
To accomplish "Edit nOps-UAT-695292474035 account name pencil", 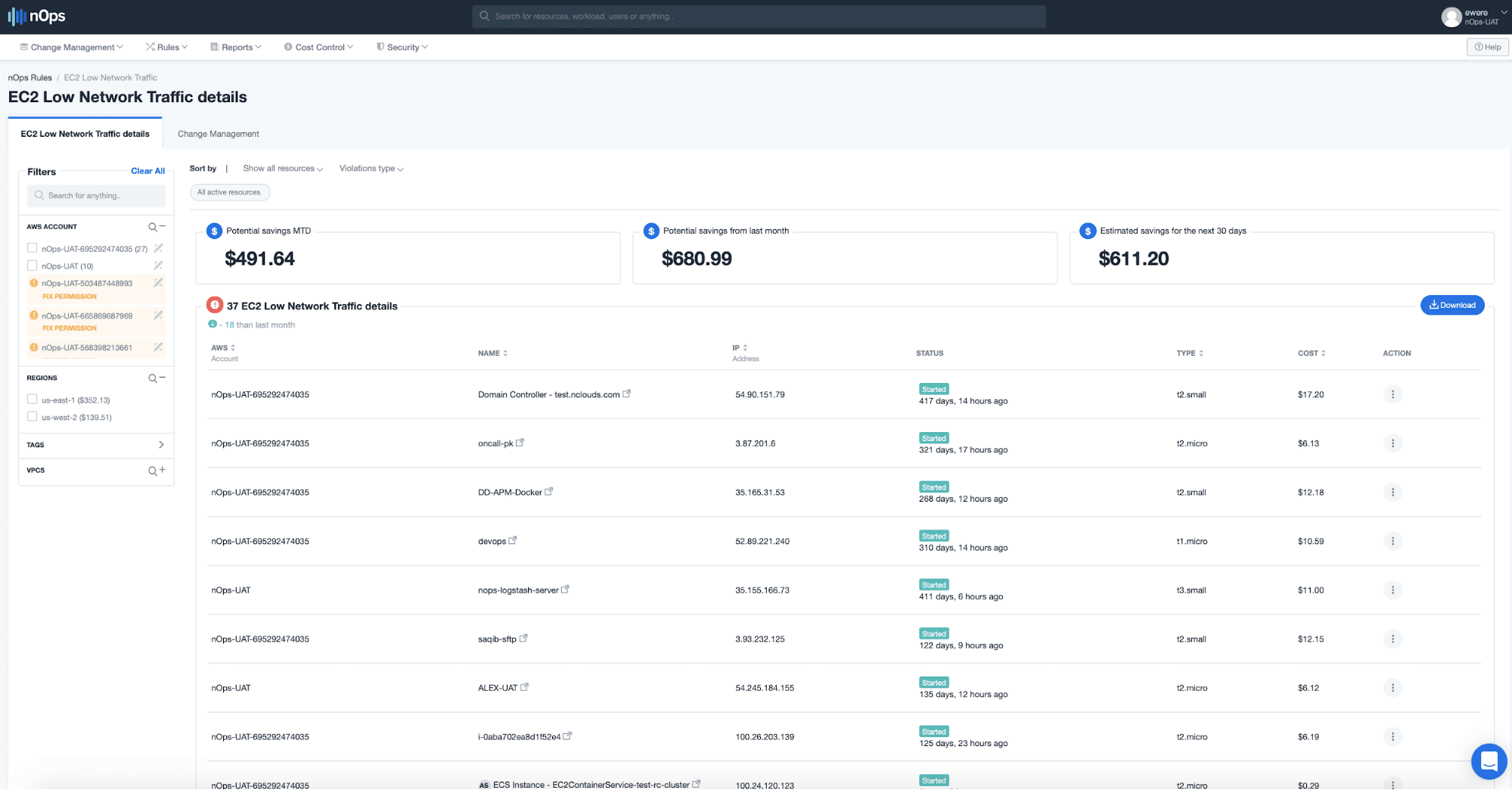I will point(158,248).
